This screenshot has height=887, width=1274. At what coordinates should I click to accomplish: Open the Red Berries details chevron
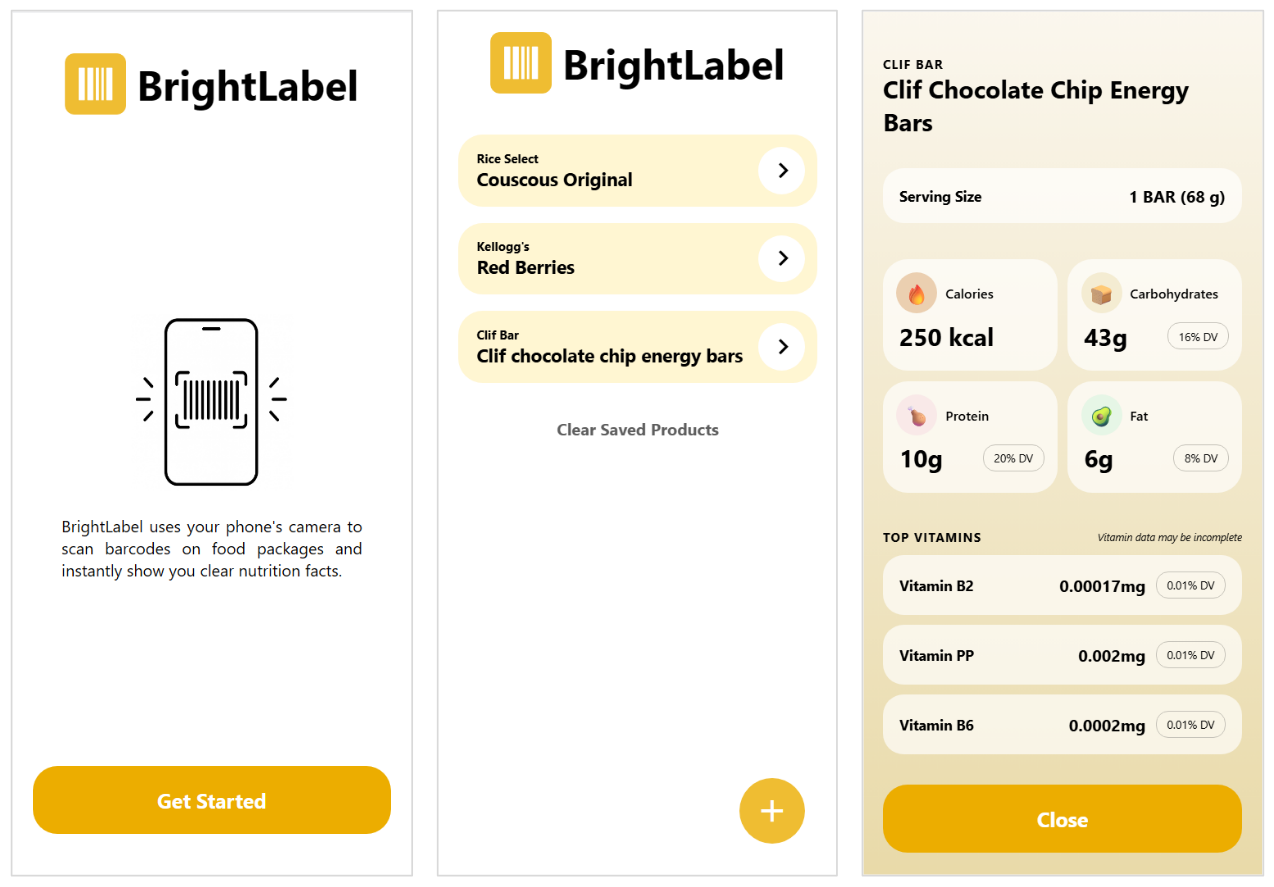tap(782, 258)
